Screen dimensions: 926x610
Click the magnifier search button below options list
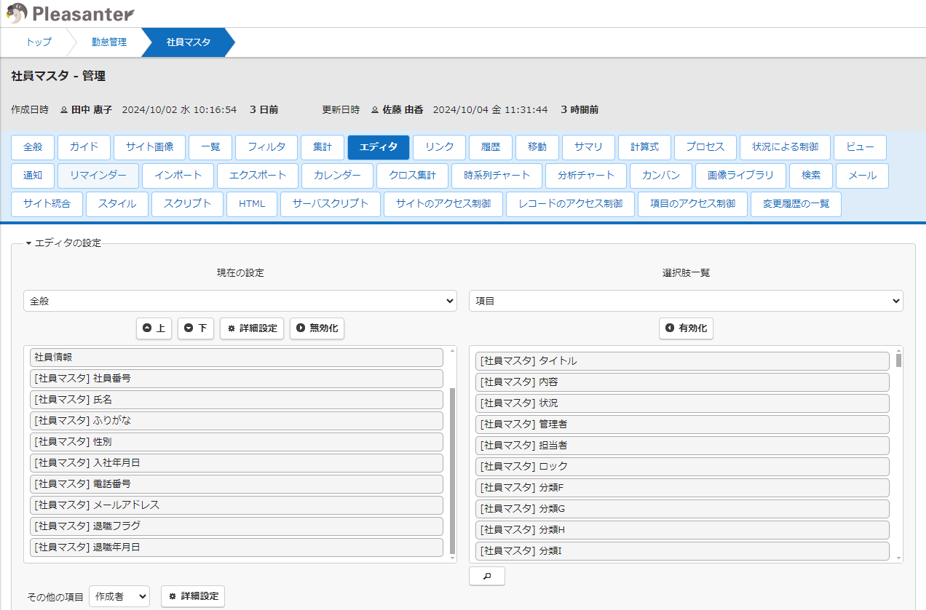(487, 576)
